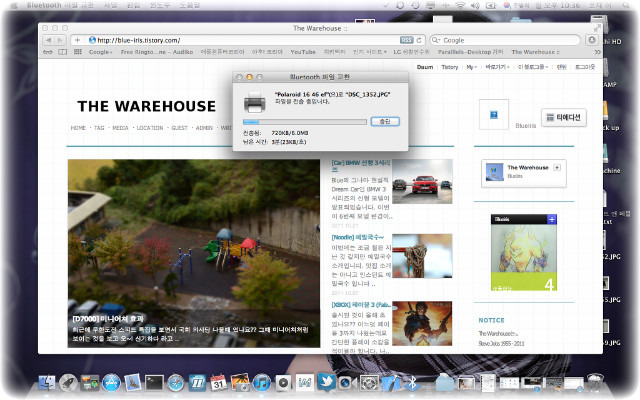Add bookmark with the plus button

click(78, 40)
